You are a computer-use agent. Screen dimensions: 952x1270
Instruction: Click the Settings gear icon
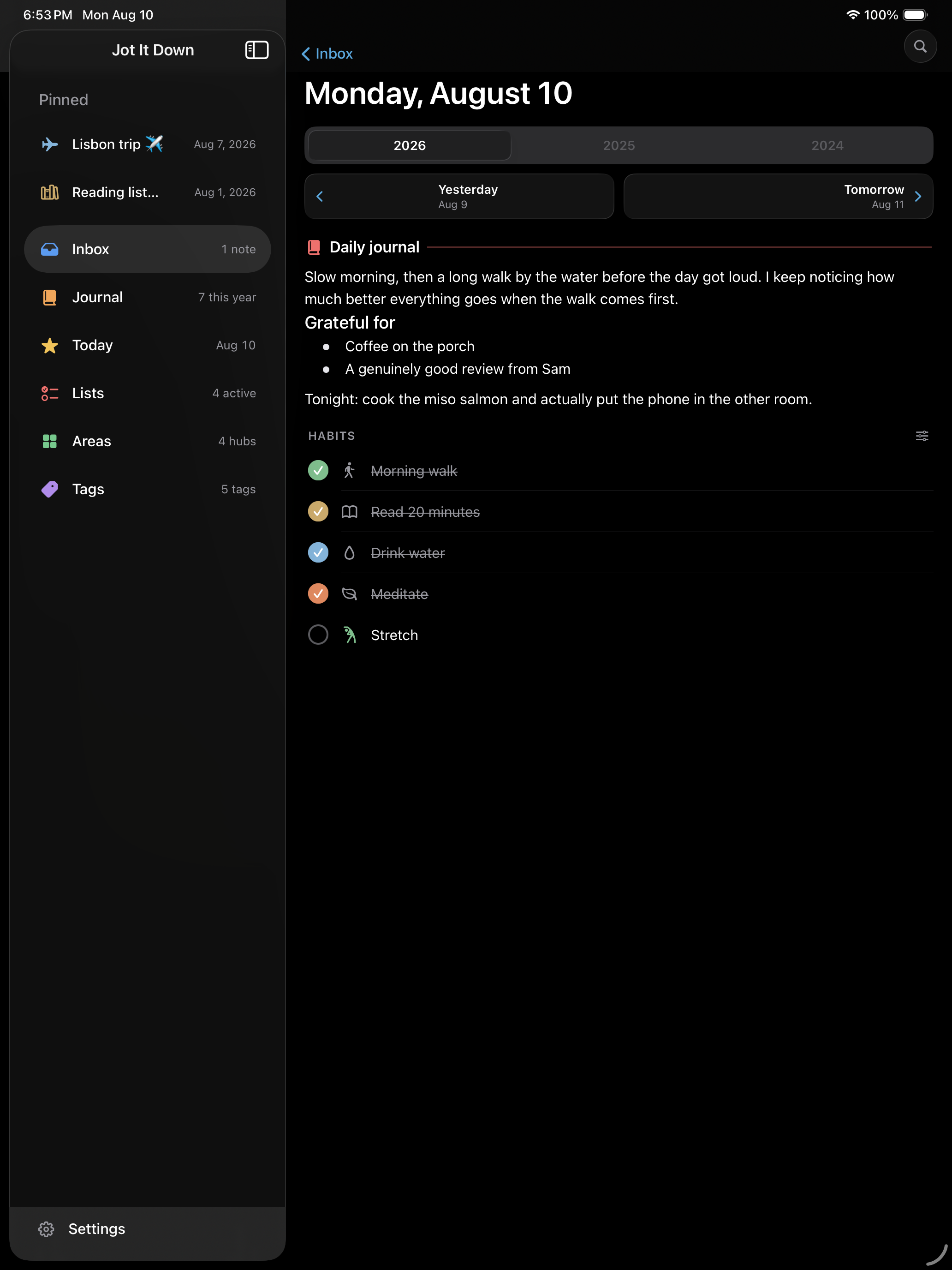(47, 1228)
